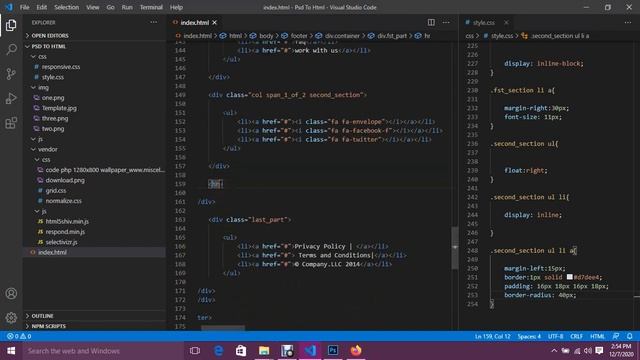Switch to the style.css editor tab
This screenshot has height=360, width=640.
click(x=484, y=22)
